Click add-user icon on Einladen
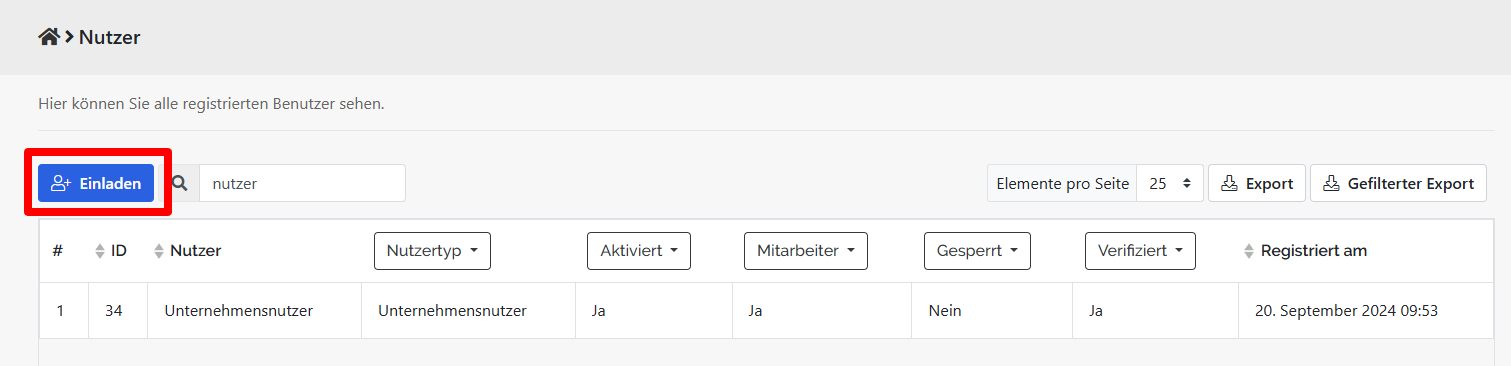1511x366 pixels. (x=61, y=183)
